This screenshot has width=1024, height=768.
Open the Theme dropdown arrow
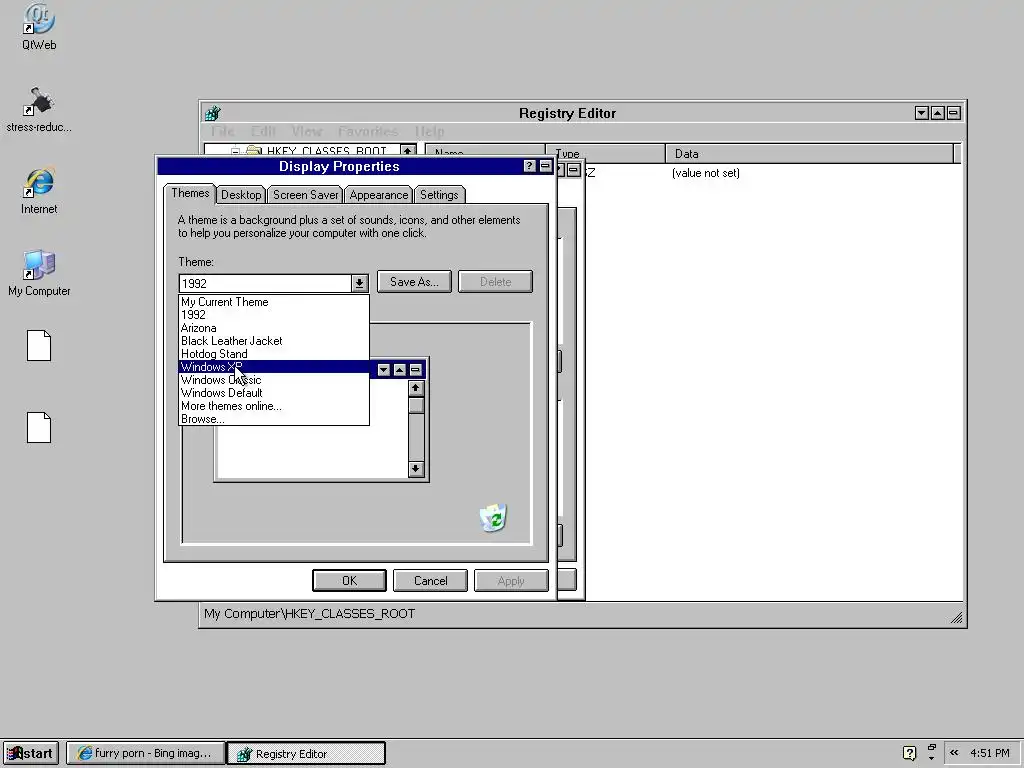click(x=359, y=283)
